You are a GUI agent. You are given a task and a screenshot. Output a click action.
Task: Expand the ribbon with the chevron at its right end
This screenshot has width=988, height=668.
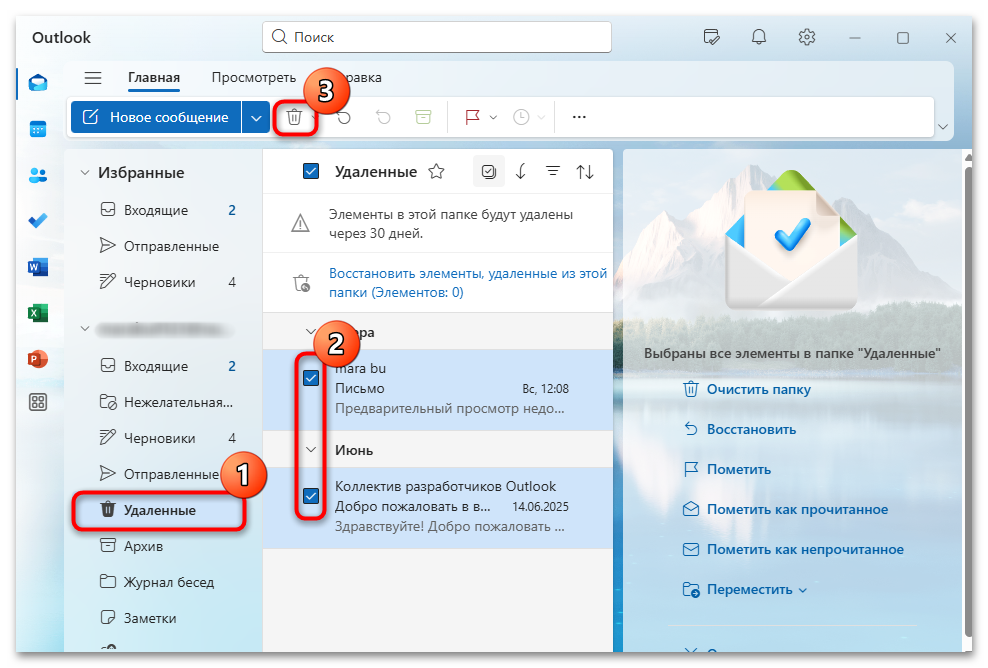point(943,127)
